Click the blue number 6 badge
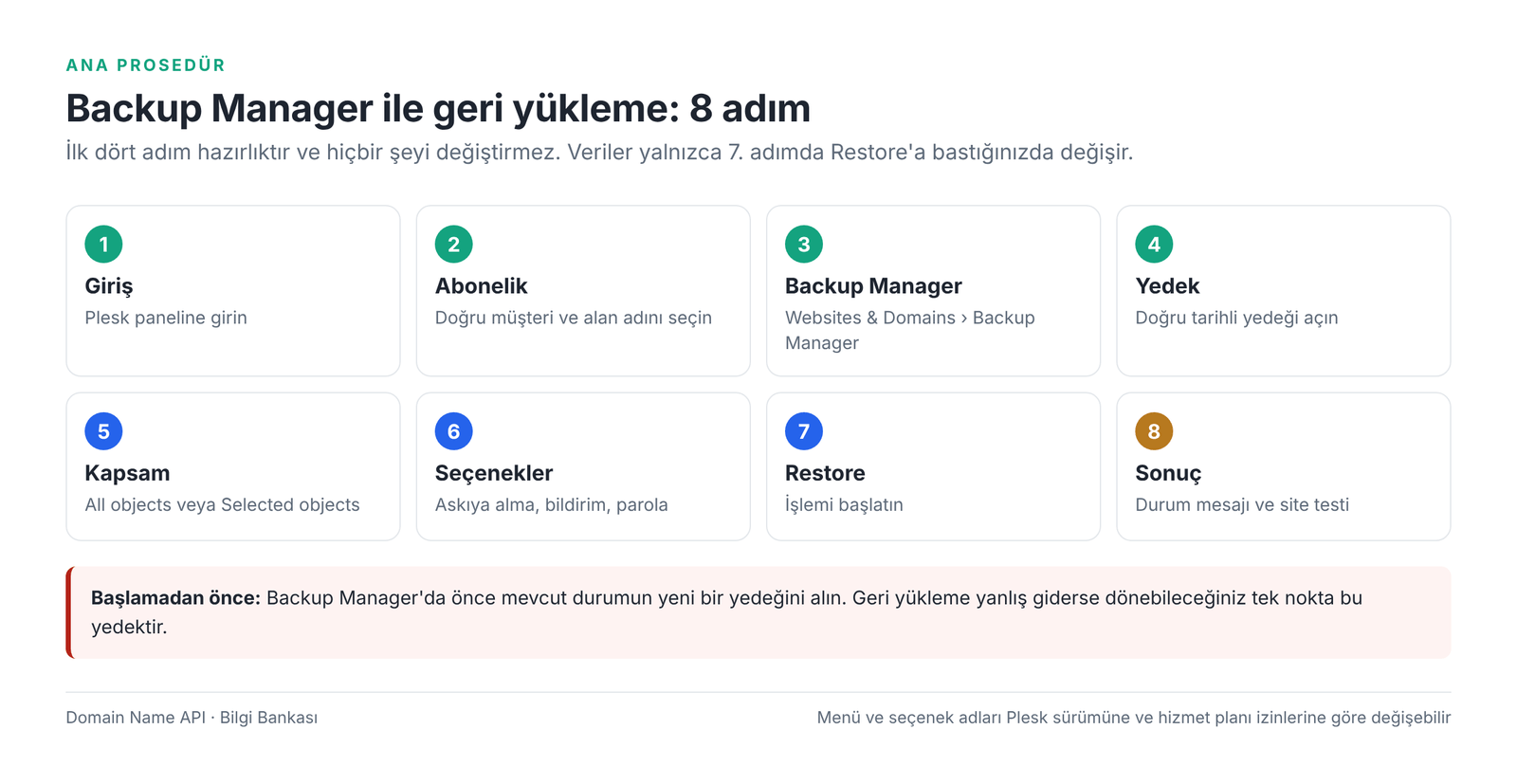This screenshot has width=1517, height=784. pos(453,431)
